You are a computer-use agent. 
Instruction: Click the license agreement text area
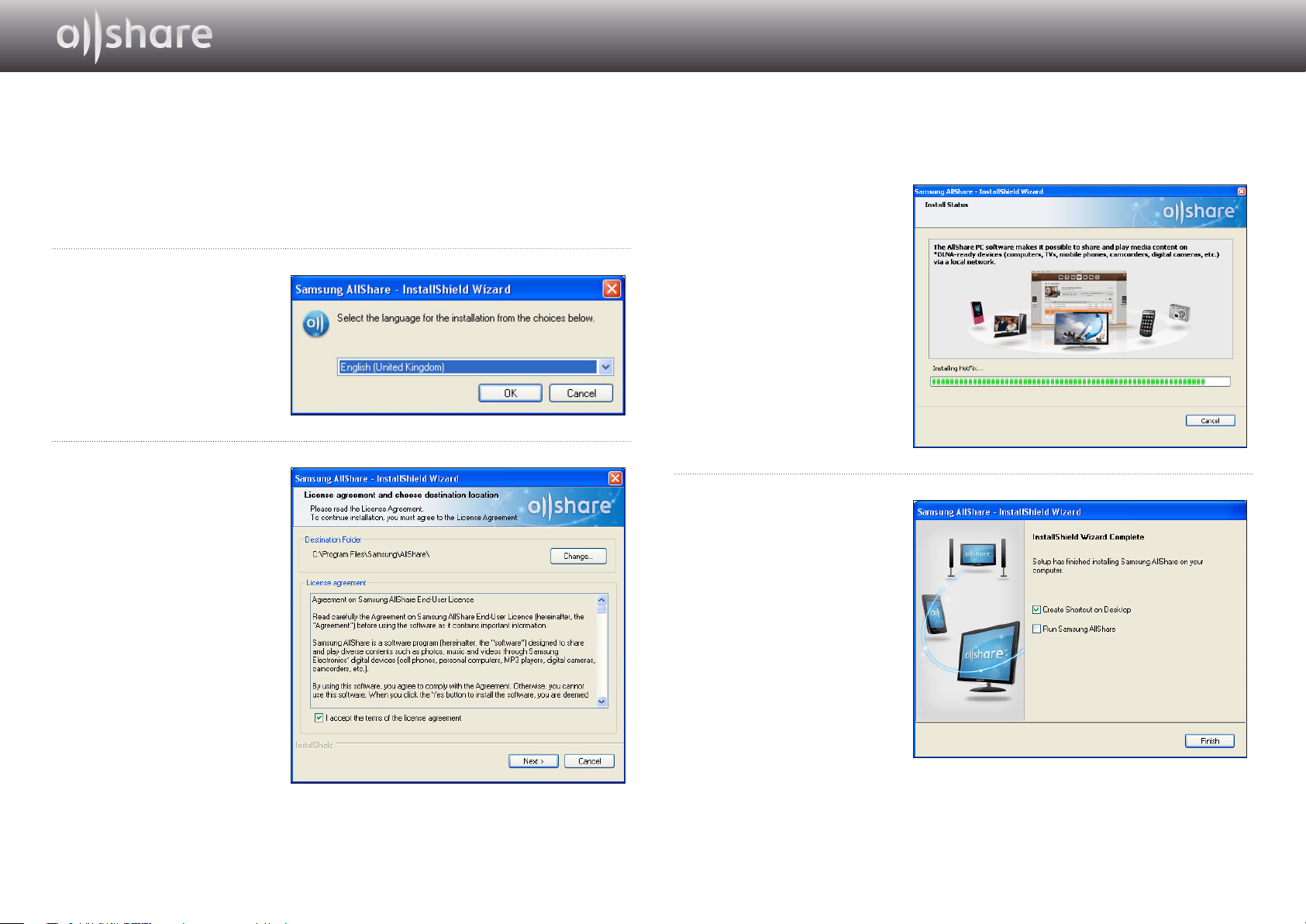[x=453, y=650]
